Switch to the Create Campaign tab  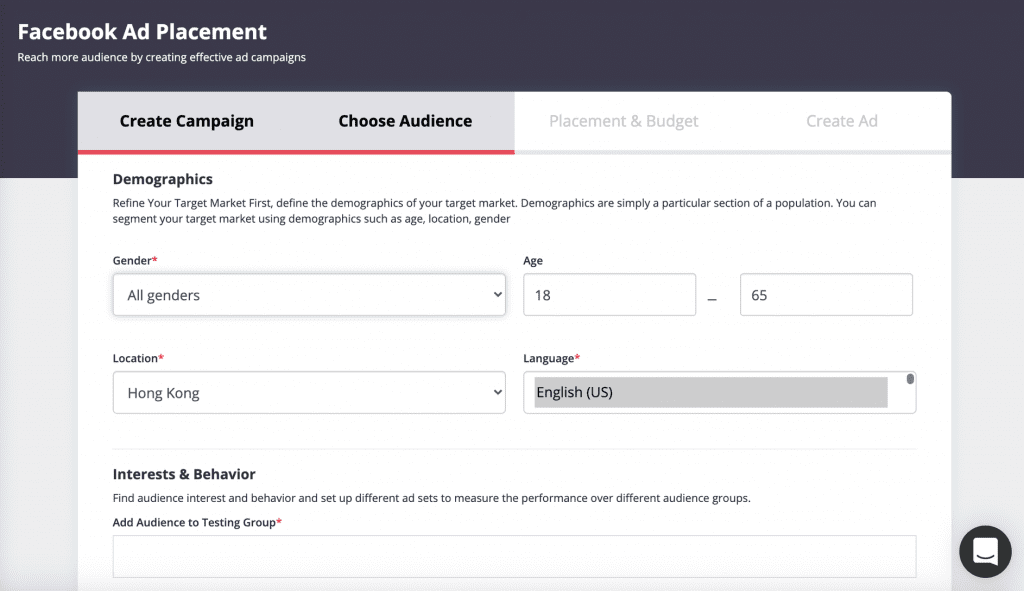pos(187,121)
